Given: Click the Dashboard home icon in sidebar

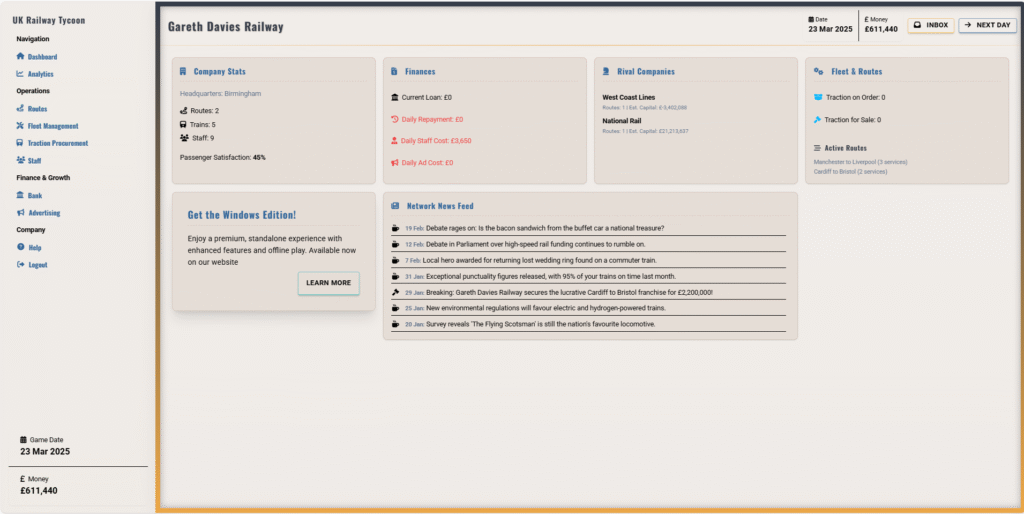Looking at the screenshot, I should [21, 57].
